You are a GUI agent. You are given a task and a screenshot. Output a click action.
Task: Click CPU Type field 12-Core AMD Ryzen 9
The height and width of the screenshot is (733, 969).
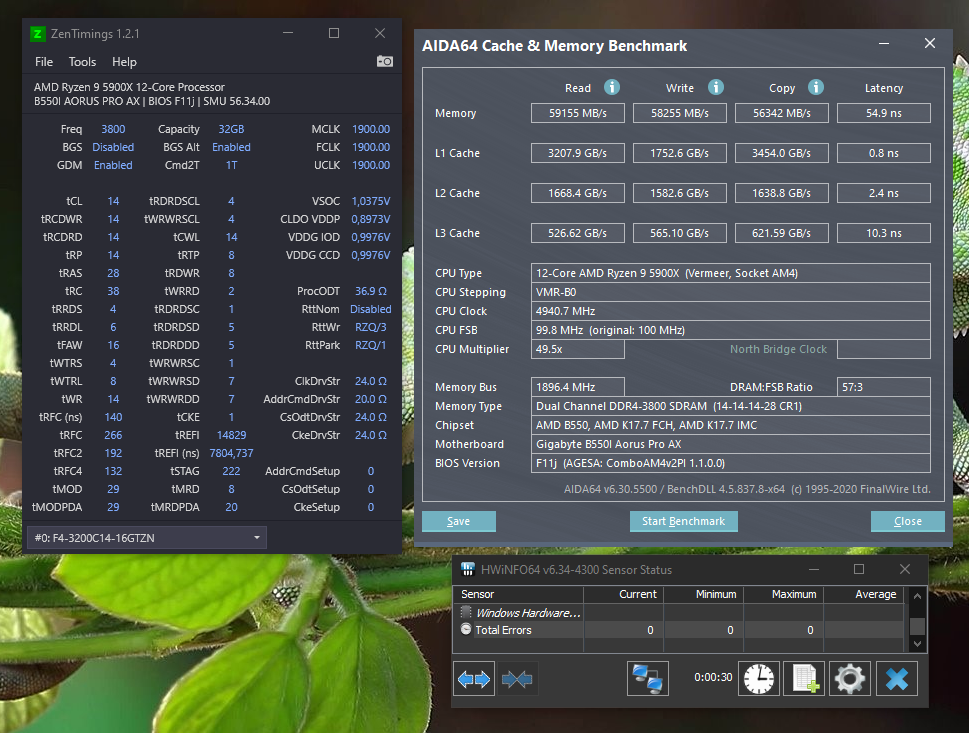(730, 273)
